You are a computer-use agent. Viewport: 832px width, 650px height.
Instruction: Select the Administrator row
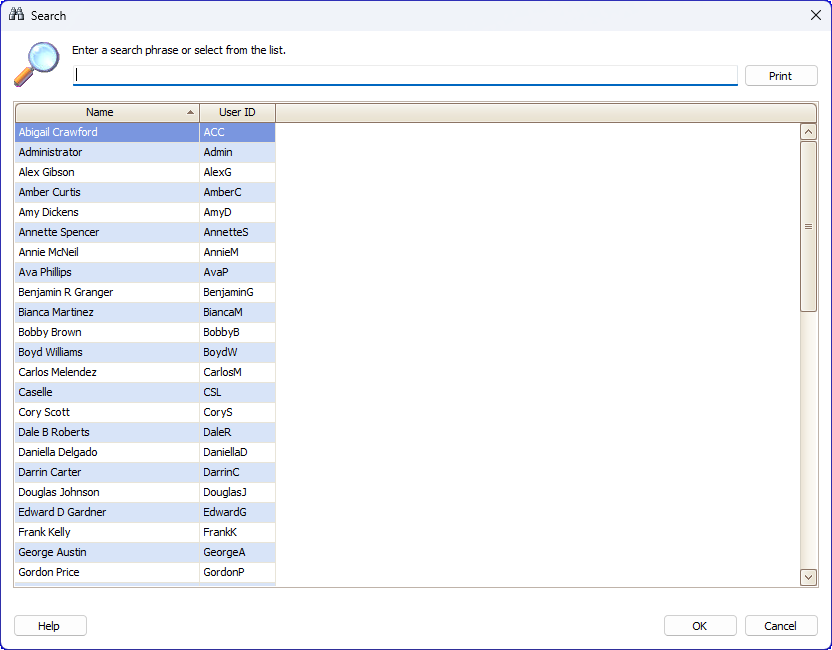[x=145, y=152]
